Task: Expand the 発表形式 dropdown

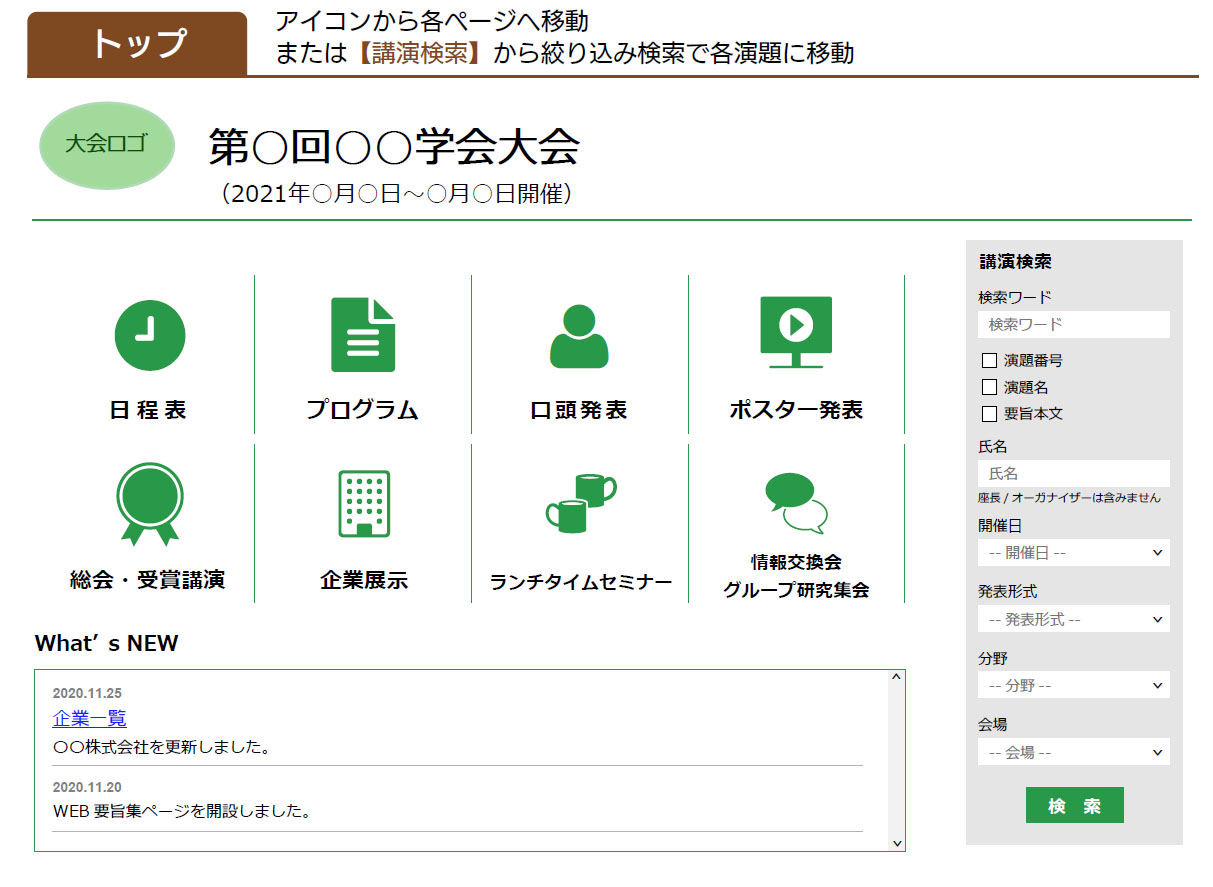Action: pos(1074,619)
